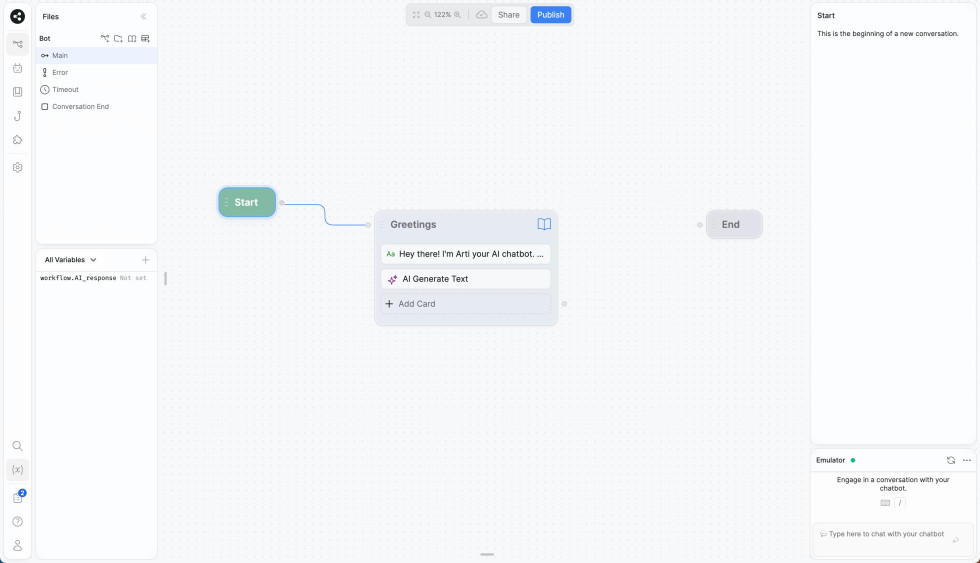Open the book icon on Greetings node
Image resolution: width=980 pixels, height=563 pixels.
[x=544, y=225]
